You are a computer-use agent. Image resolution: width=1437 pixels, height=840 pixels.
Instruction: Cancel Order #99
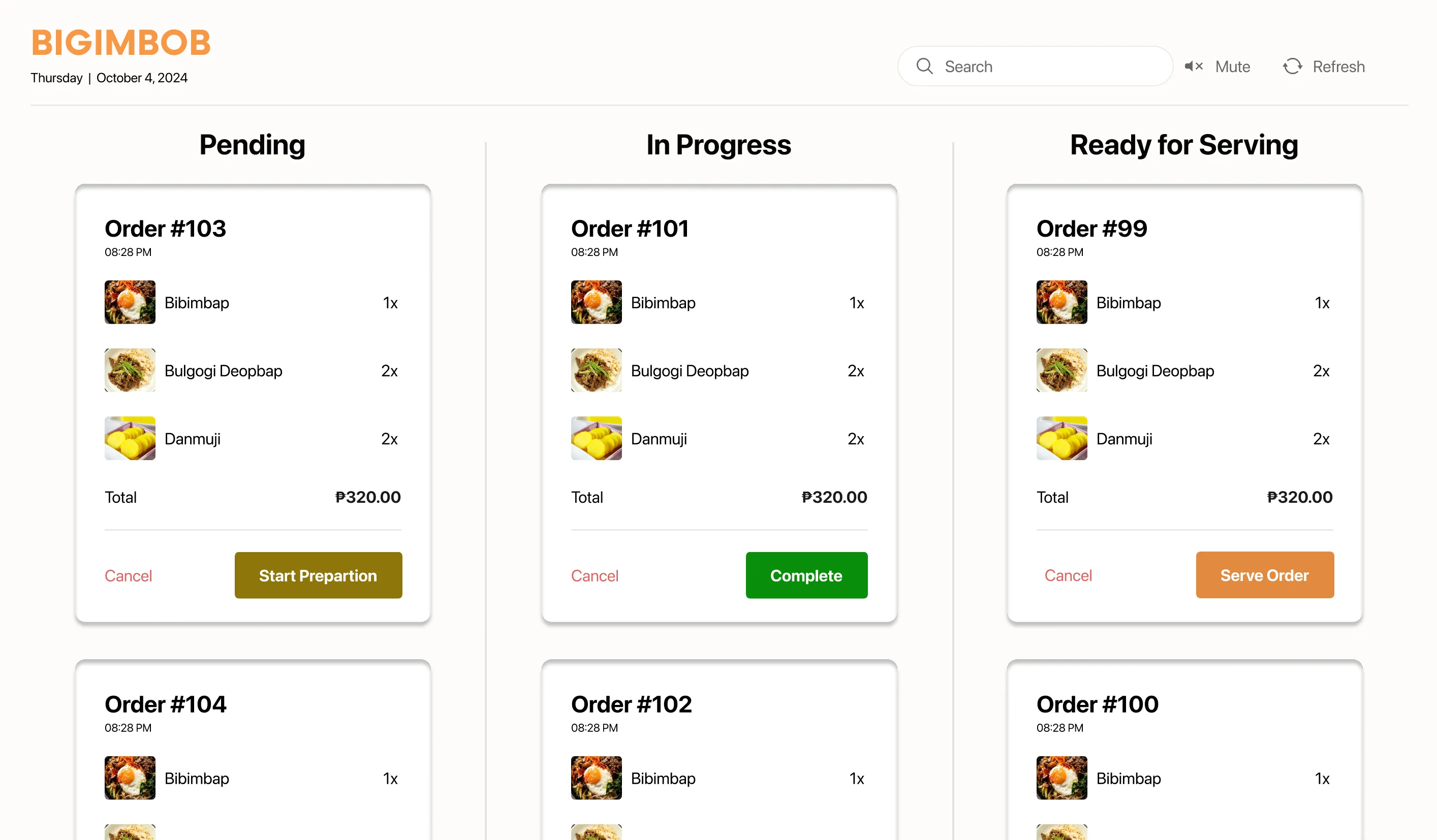tap(1068, 575)
